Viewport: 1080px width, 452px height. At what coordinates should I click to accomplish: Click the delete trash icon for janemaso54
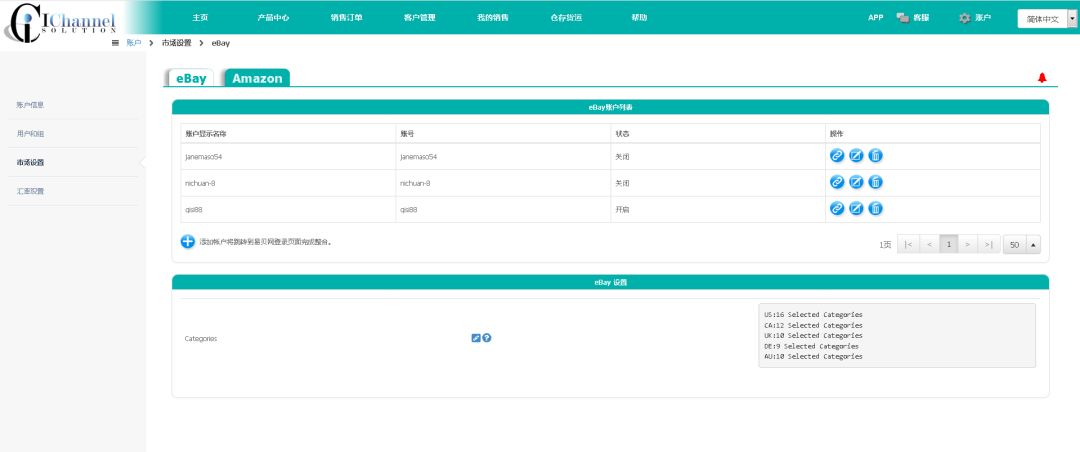pyautogui.click(x=875, y=156)
